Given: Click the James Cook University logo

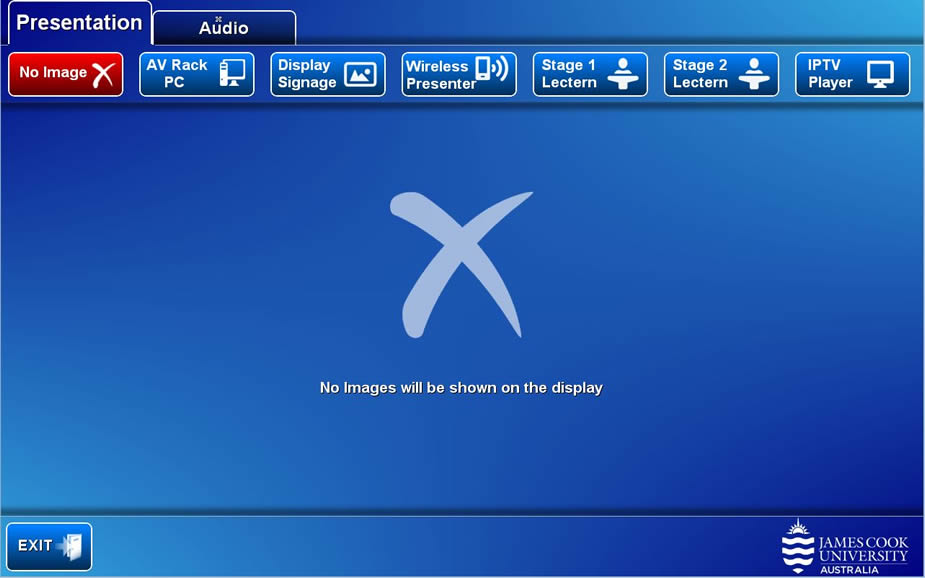Looking at the screenshot, I should [x=844, y=547].
